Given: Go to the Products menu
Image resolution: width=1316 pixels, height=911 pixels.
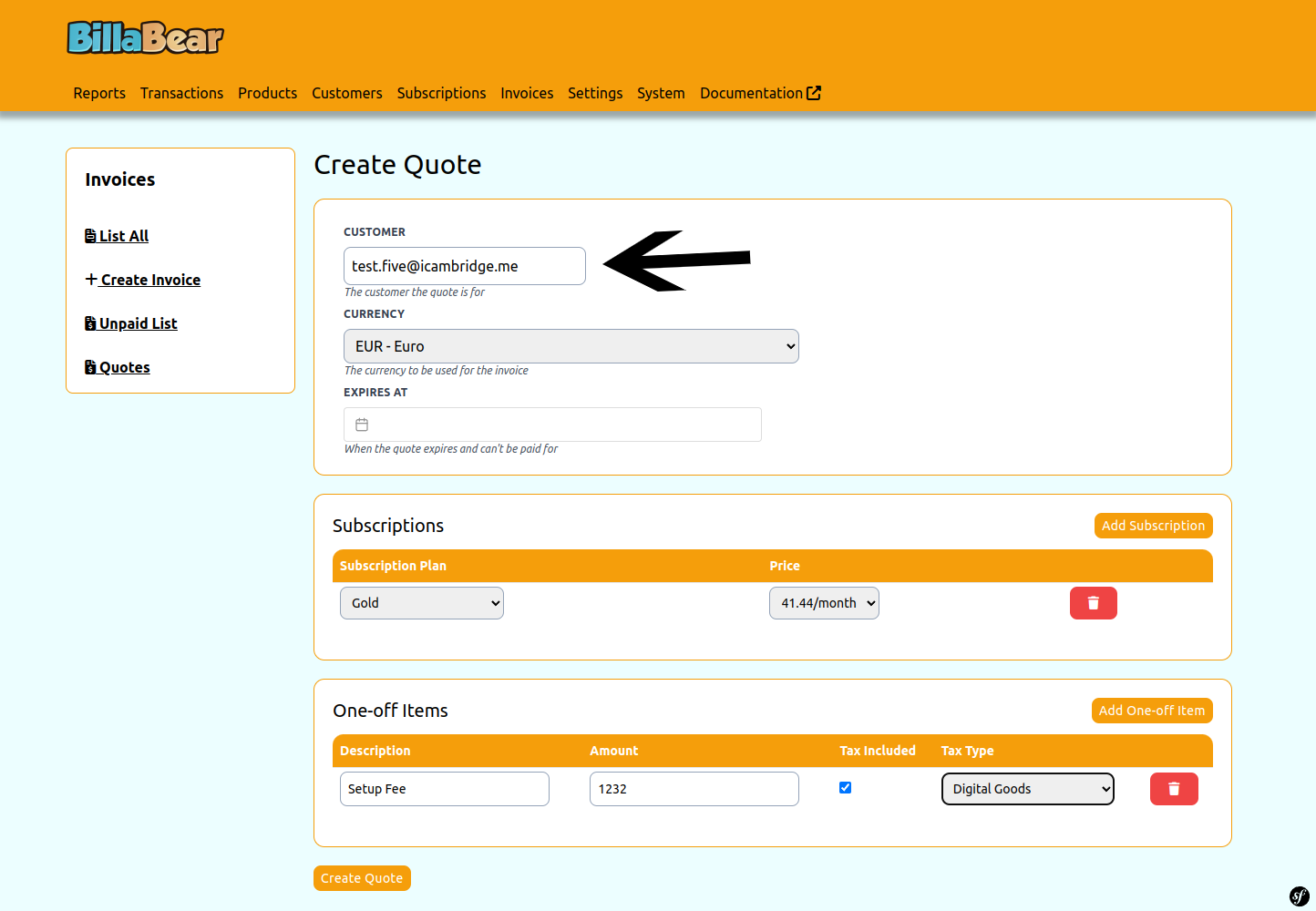Looking at the screenshot, I should (x=267, y=93).
